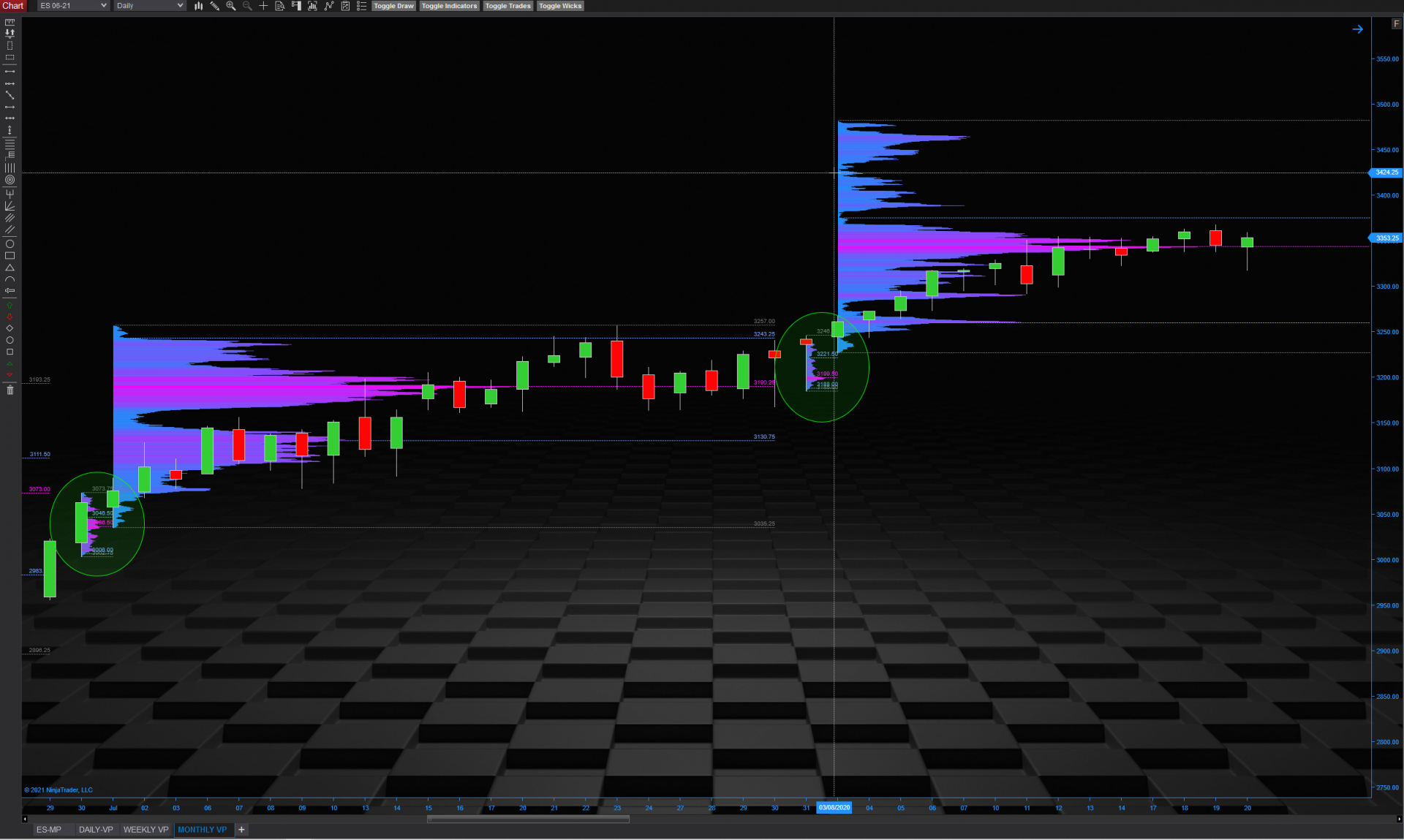1404x840 pixels.
Task: Activate the crosshair cursor icon
Action: (x=263, y=6)
